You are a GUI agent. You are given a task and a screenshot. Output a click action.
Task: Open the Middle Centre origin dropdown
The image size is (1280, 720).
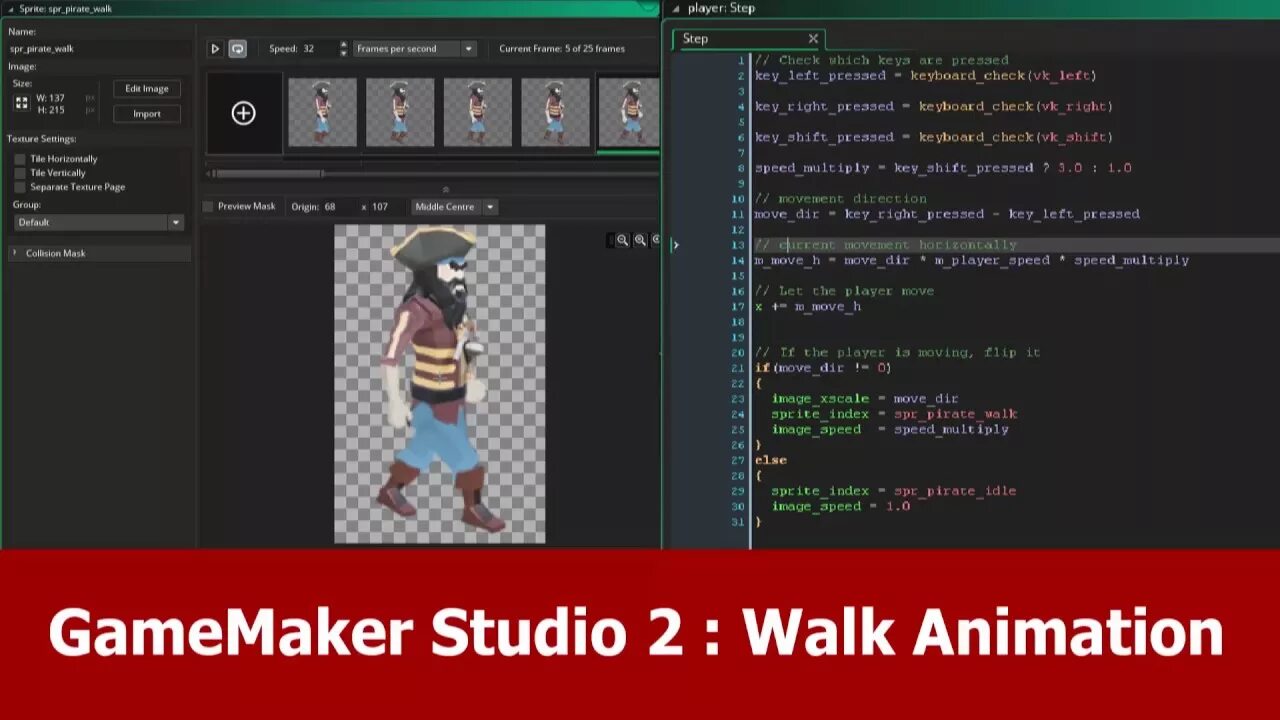[x=454, y=207]
